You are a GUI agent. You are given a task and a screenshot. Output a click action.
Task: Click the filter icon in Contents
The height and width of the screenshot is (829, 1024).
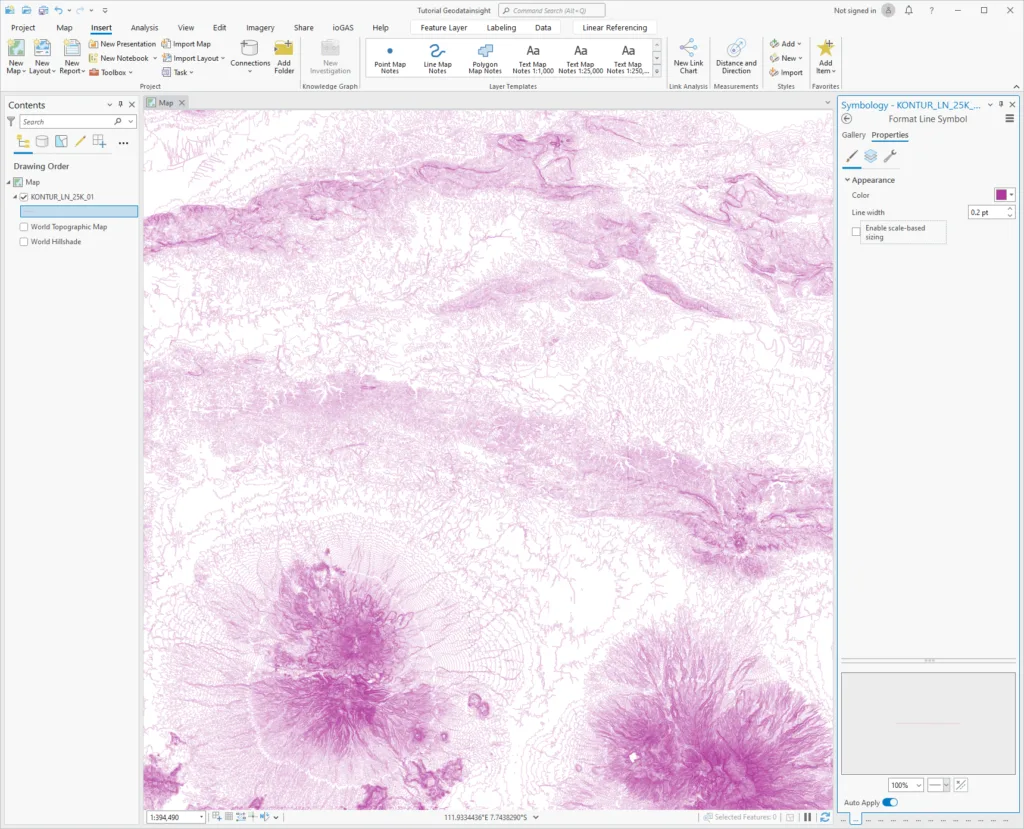click(x=11, y=122)
